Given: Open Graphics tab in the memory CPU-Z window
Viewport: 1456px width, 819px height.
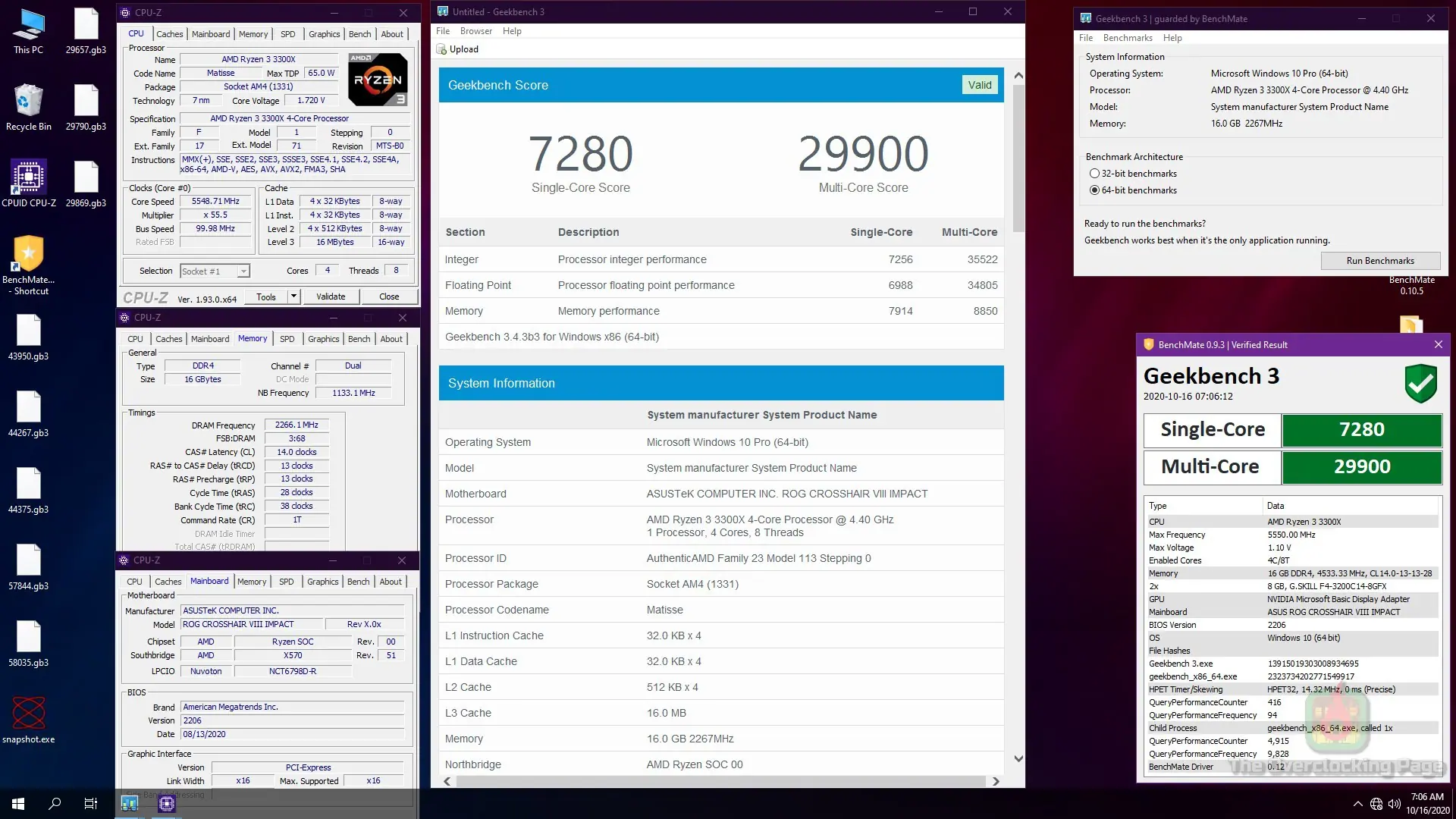Looking at the screenshot, I should coord(324,339).
